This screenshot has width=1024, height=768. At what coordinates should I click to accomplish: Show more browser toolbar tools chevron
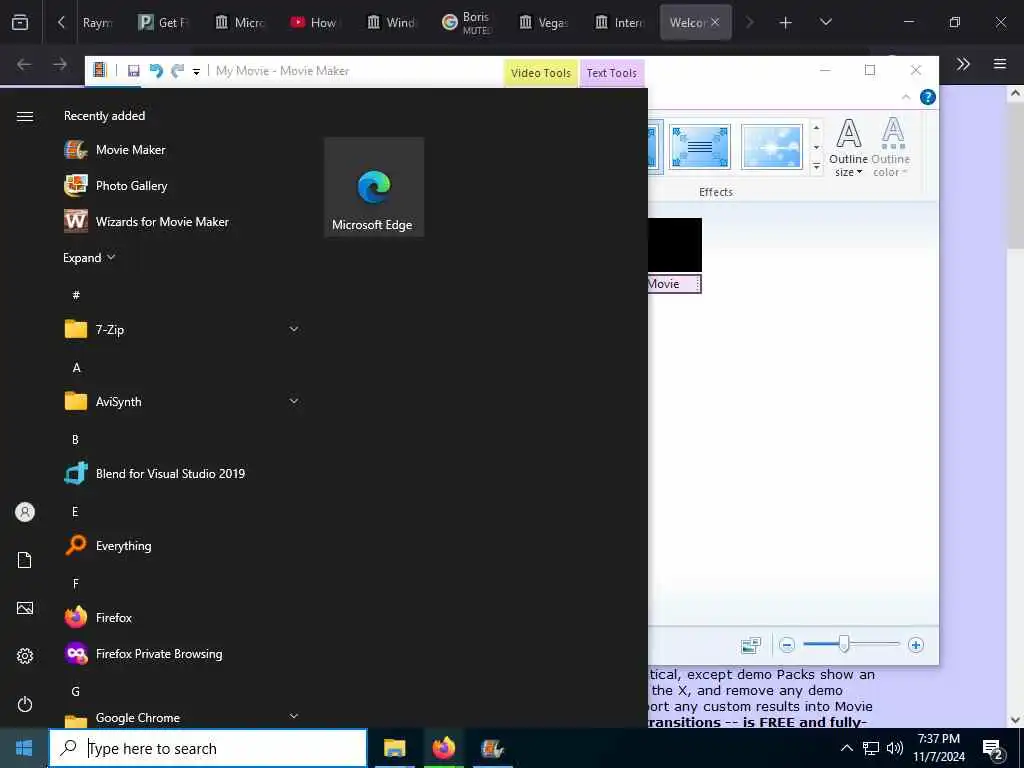coord(963,64)
